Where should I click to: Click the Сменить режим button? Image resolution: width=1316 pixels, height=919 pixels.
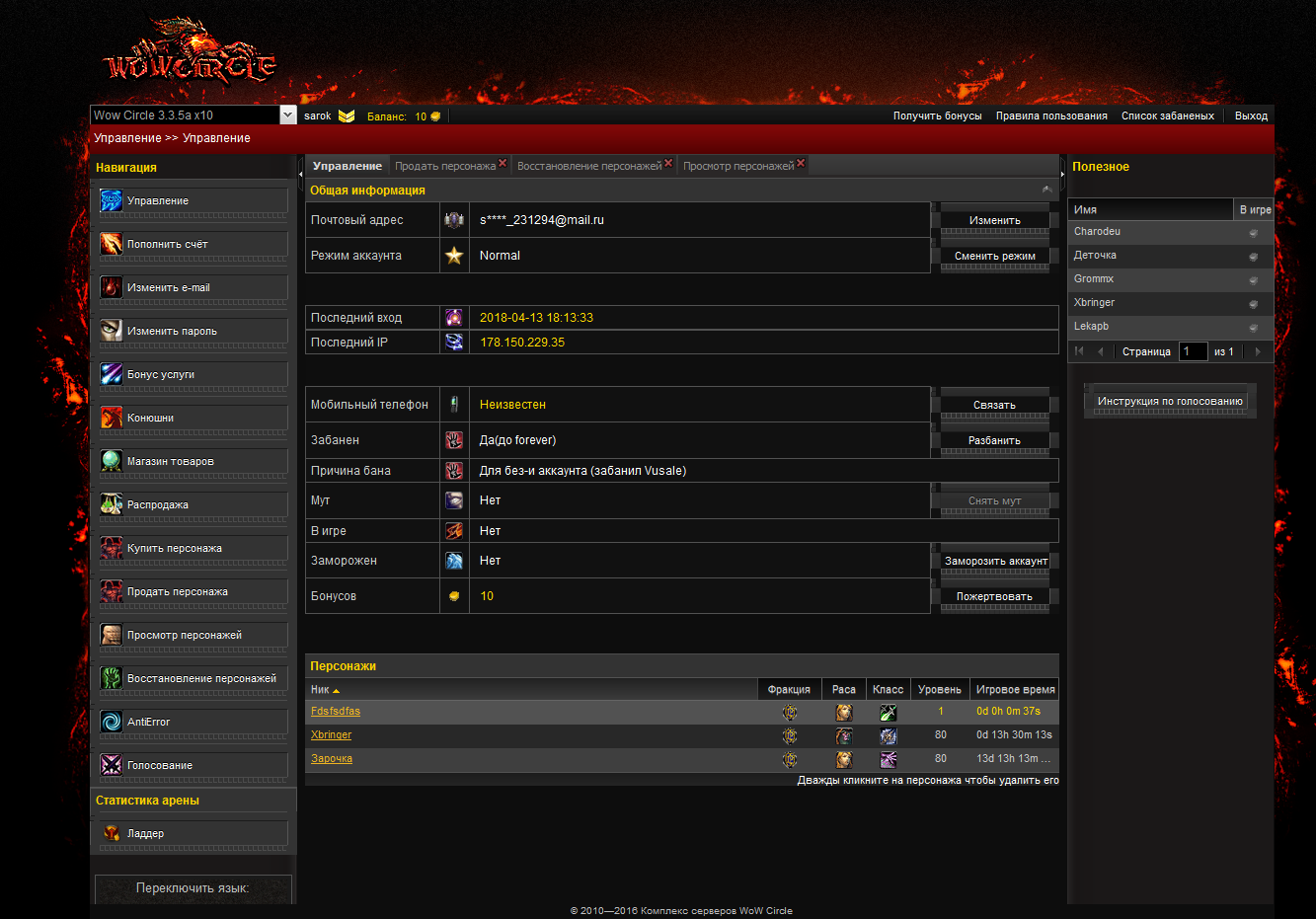tap(994, 256)
